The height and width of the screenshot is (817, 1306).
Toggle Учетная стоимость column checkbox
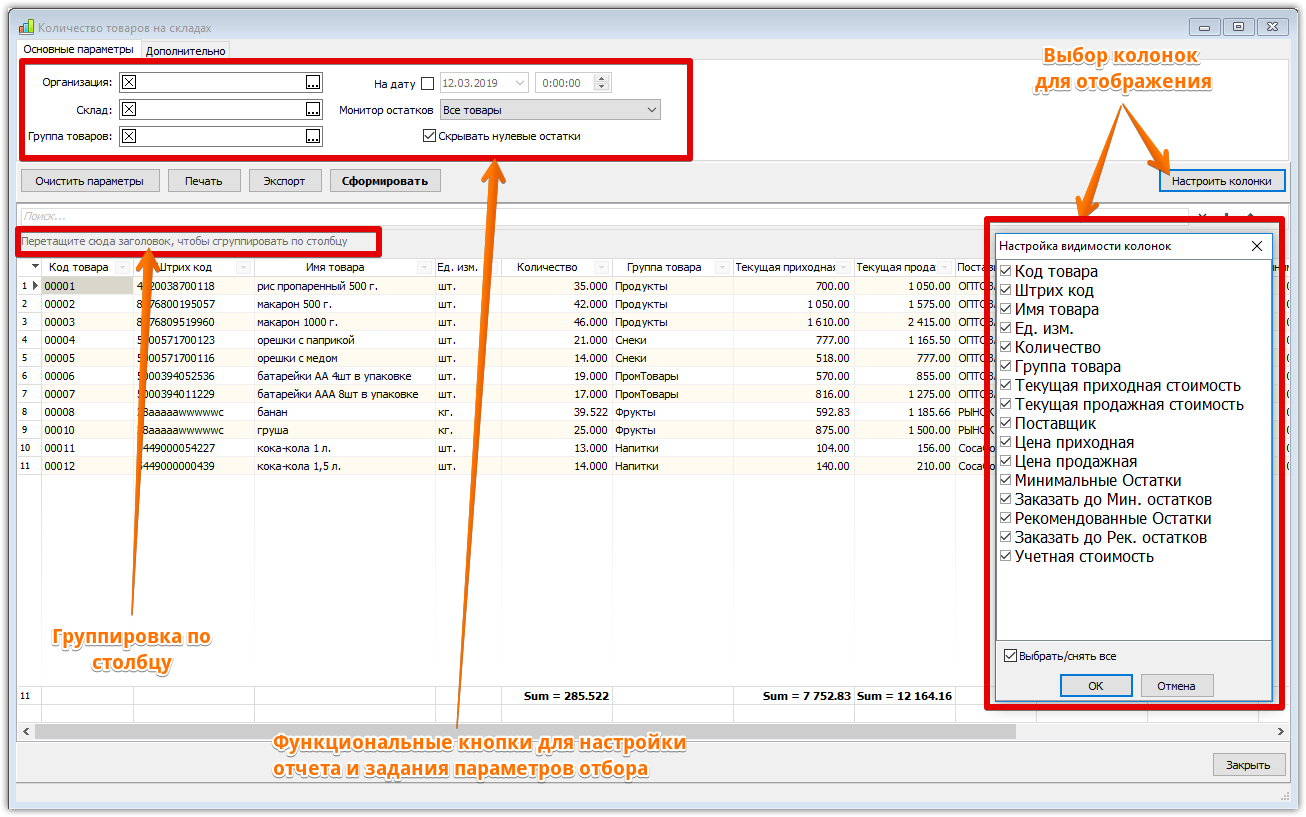coord(1007,557)
